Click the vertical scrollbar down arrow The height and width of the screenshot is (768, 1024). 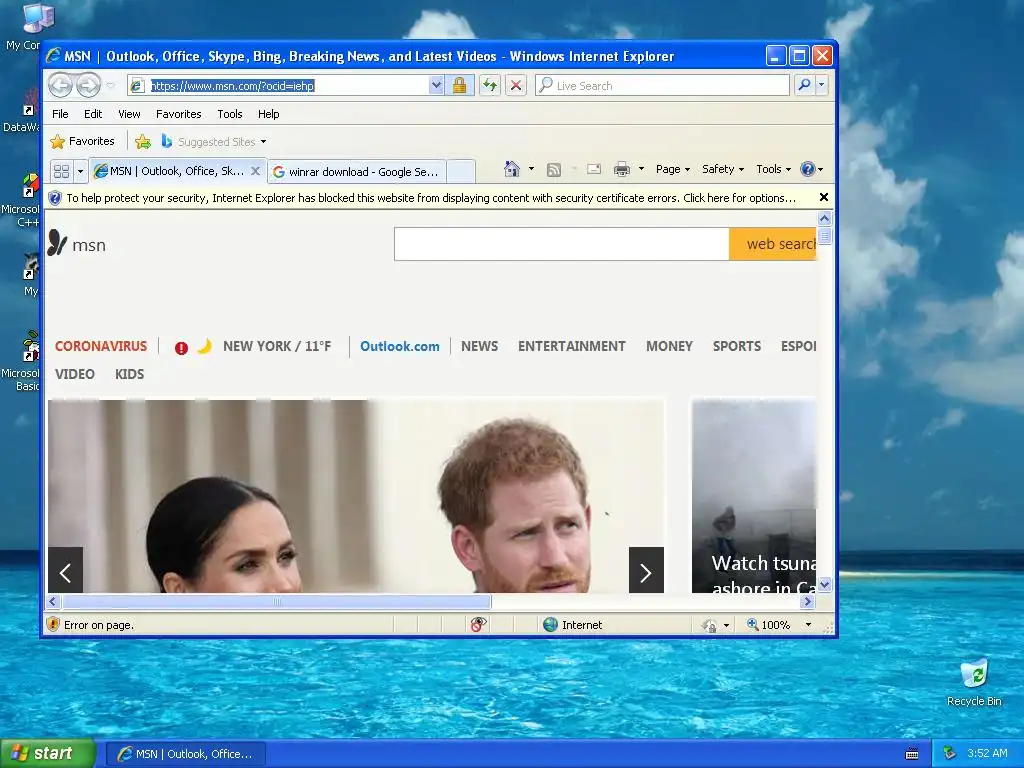coord(824,585)
